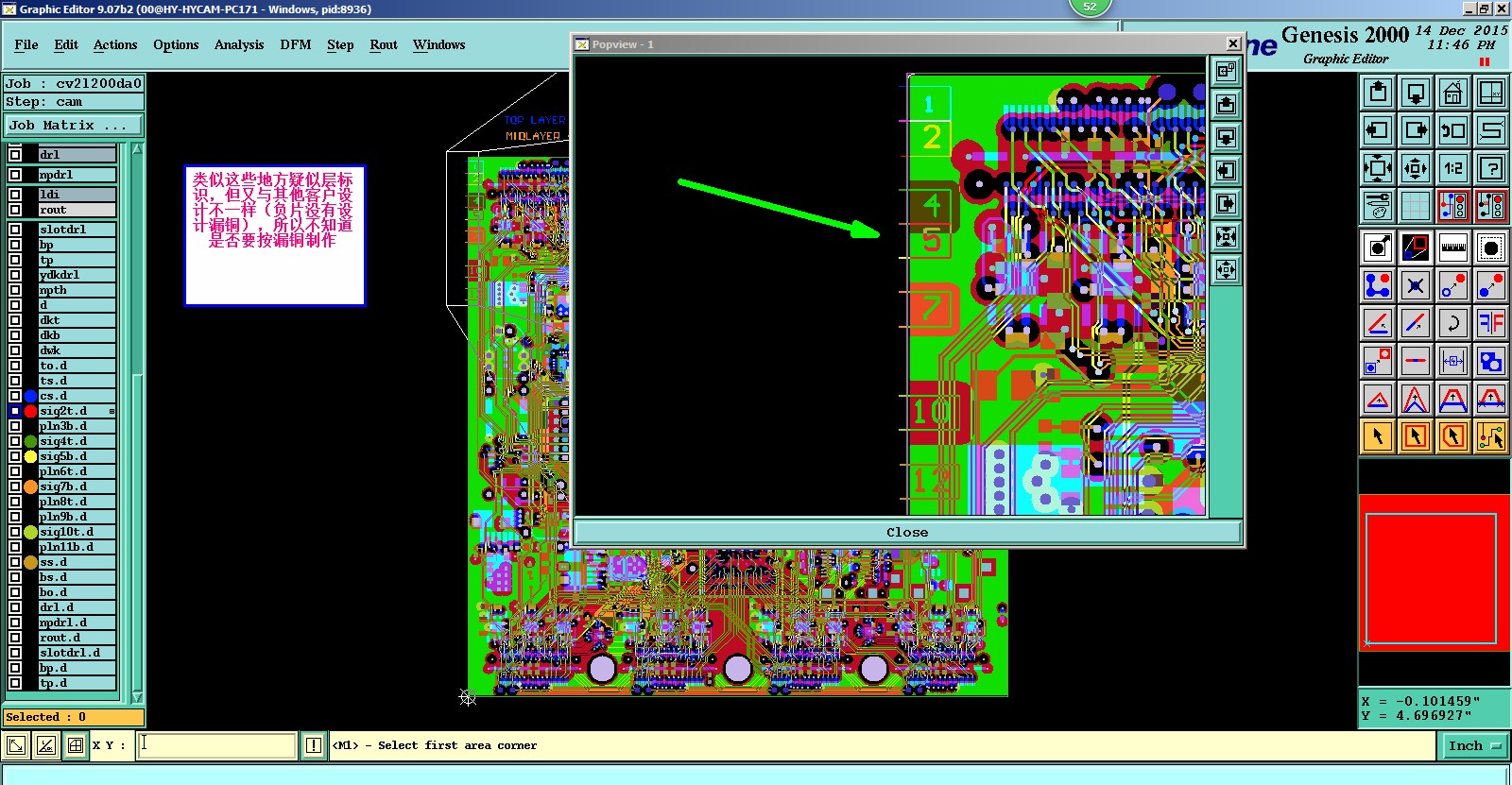
Task: Click the home view icon
Action: tap(1453, 93)
